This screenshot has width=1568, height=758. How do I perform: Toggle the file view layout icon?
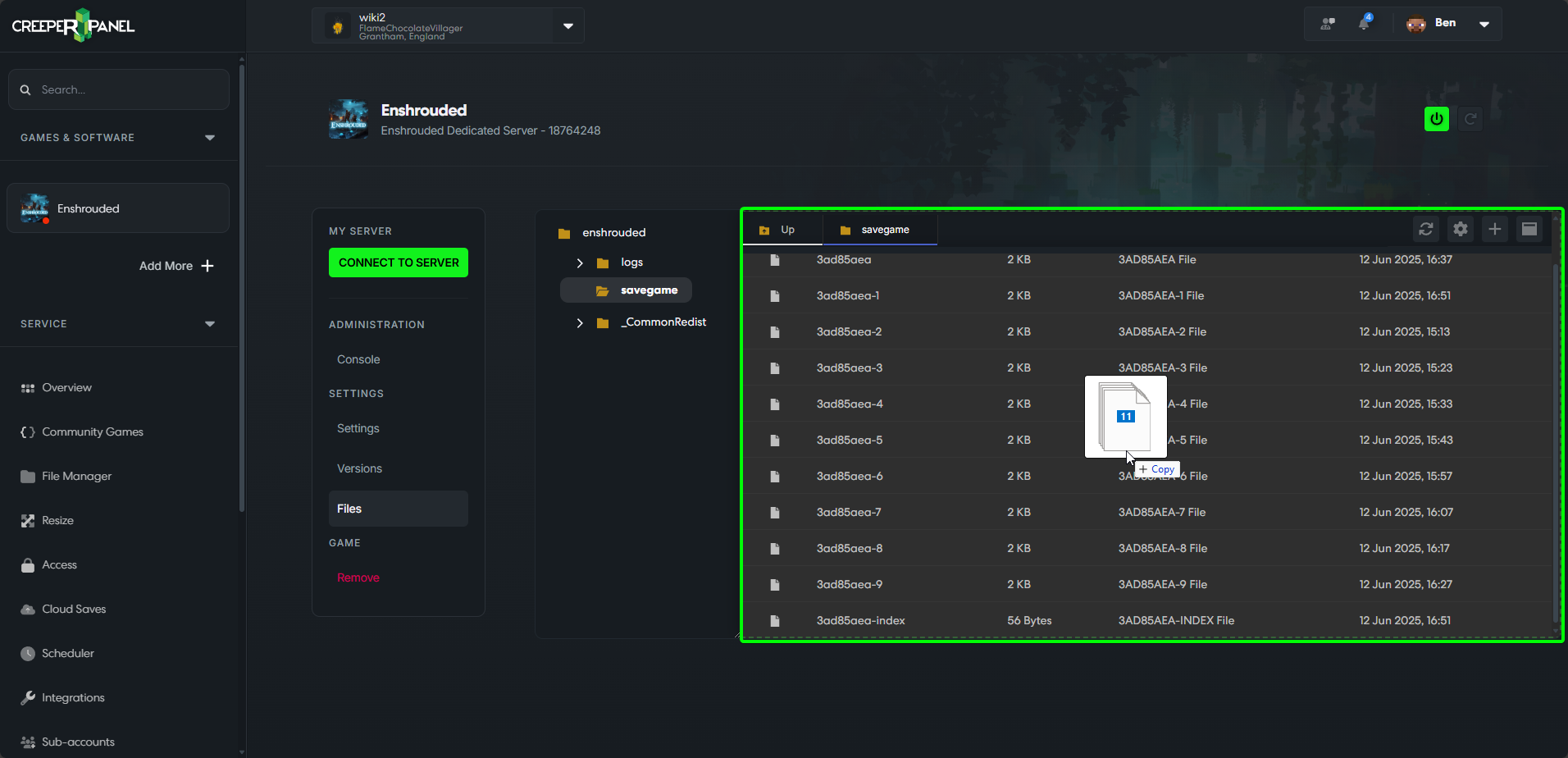tap(1529, 229)
